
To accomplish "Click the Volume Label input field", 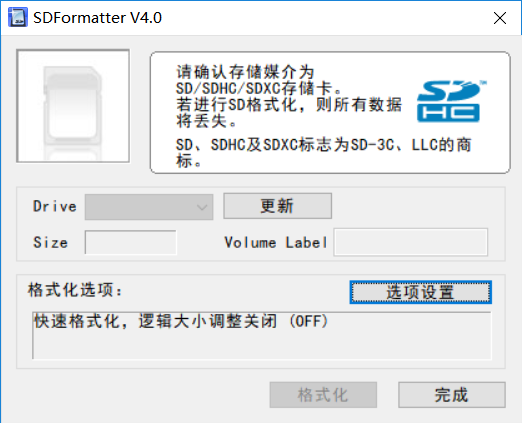I will click(x=411, y=242).
